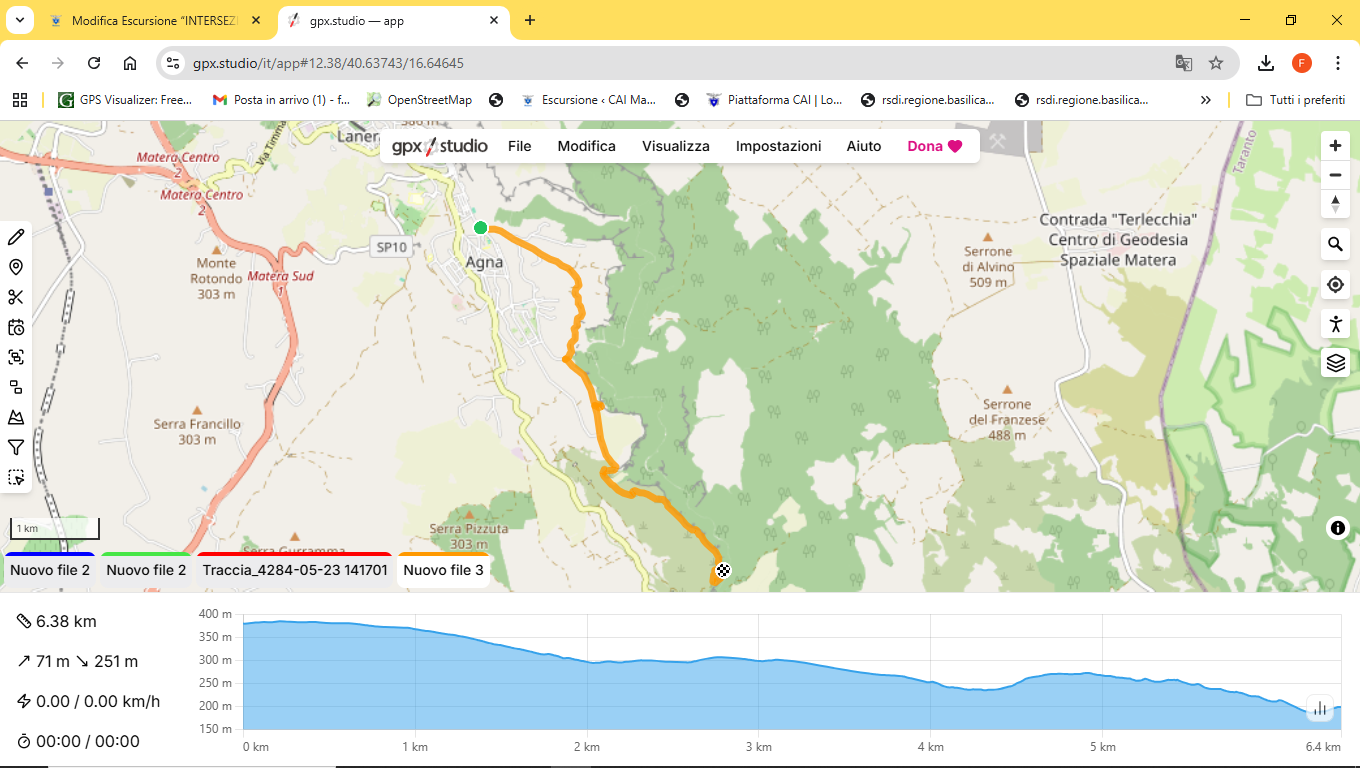
Task: Click the checkered finish marker
Action: pyautogui.click(x=723, y=571)
